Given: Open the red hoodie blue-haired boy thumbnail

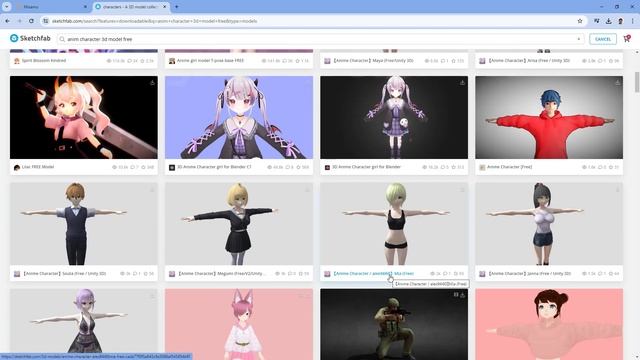Looking at the screenshot, I should coord(549,117).
